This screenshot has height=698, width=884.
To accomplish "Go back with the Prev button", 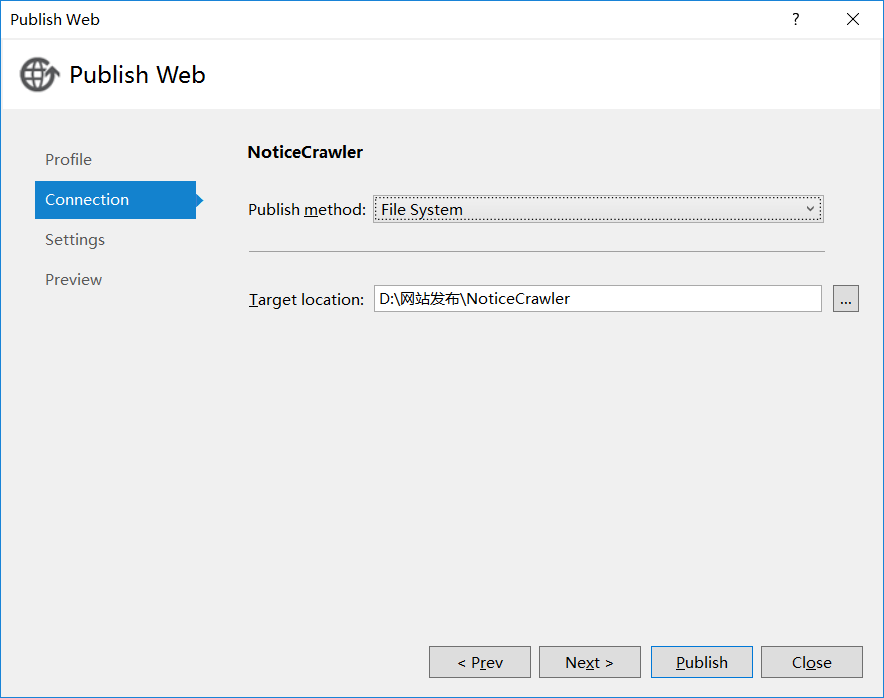I will (x=480, y=662).
